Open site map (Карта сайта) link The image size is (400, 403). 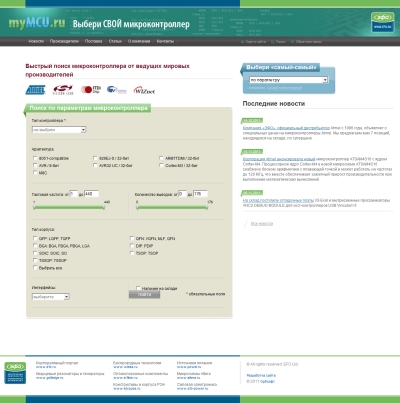click(256, 42)
